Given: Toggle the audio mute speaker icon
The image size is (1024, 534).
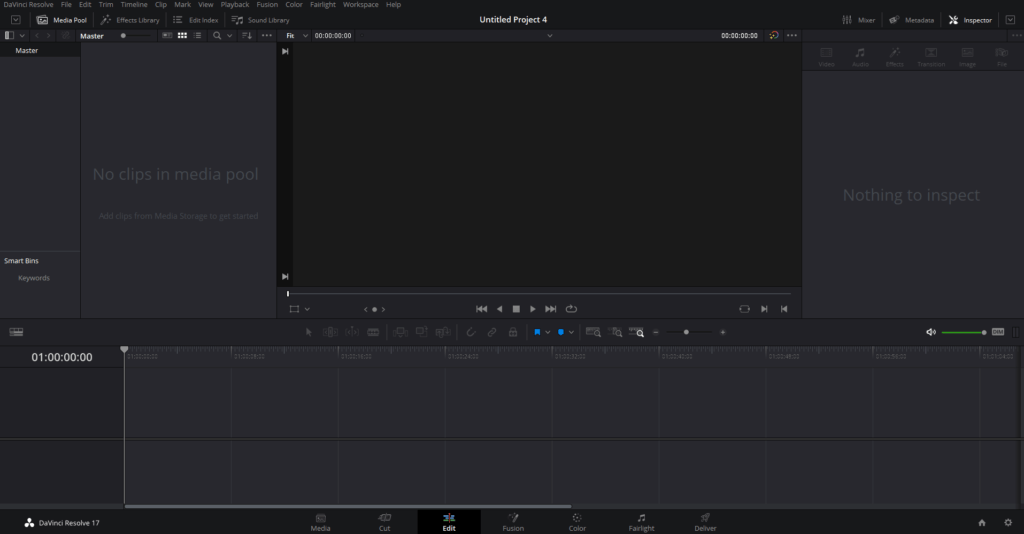Looking at the screenshot, I should 930,332.
